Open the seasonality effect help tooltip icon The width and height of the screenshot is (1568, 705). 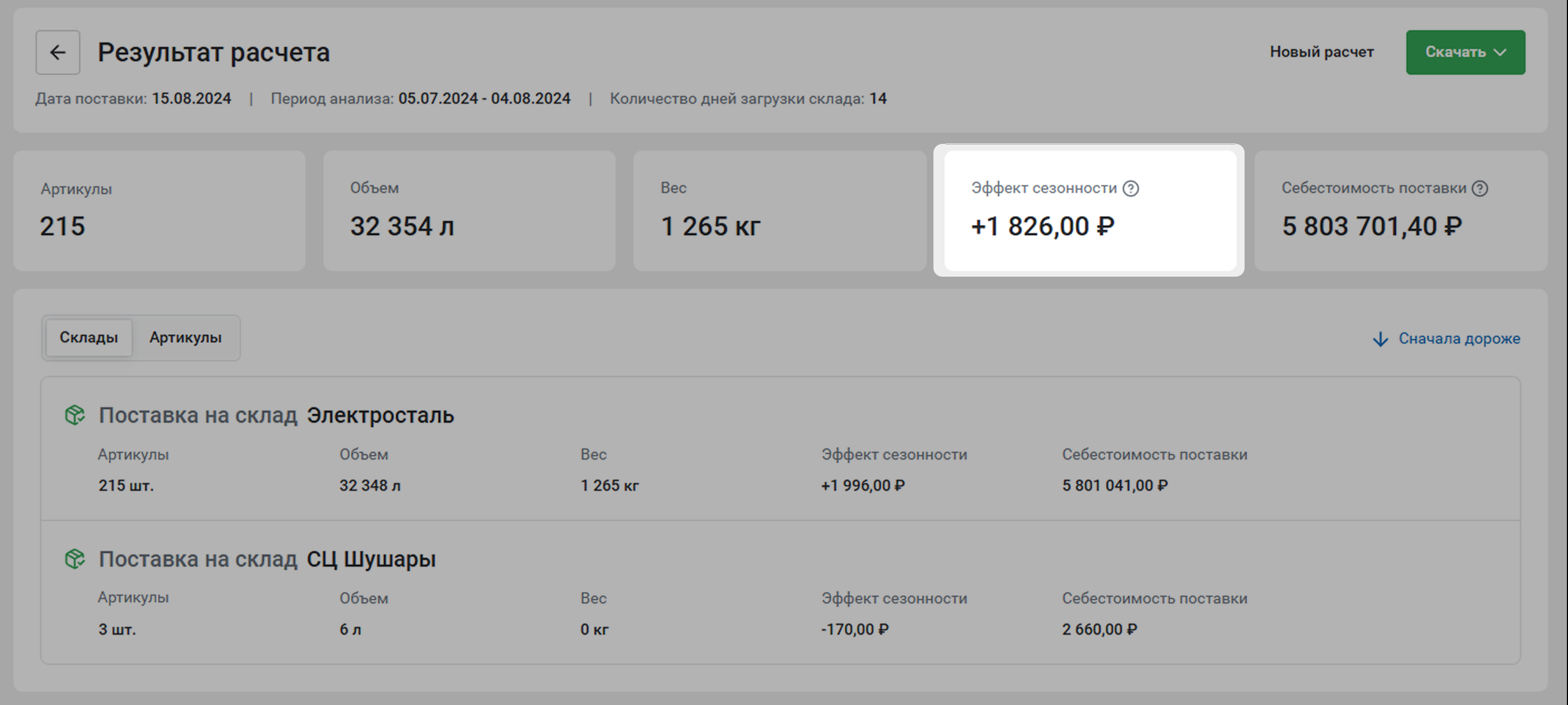pyautogui.click(x=1130, y=189)
